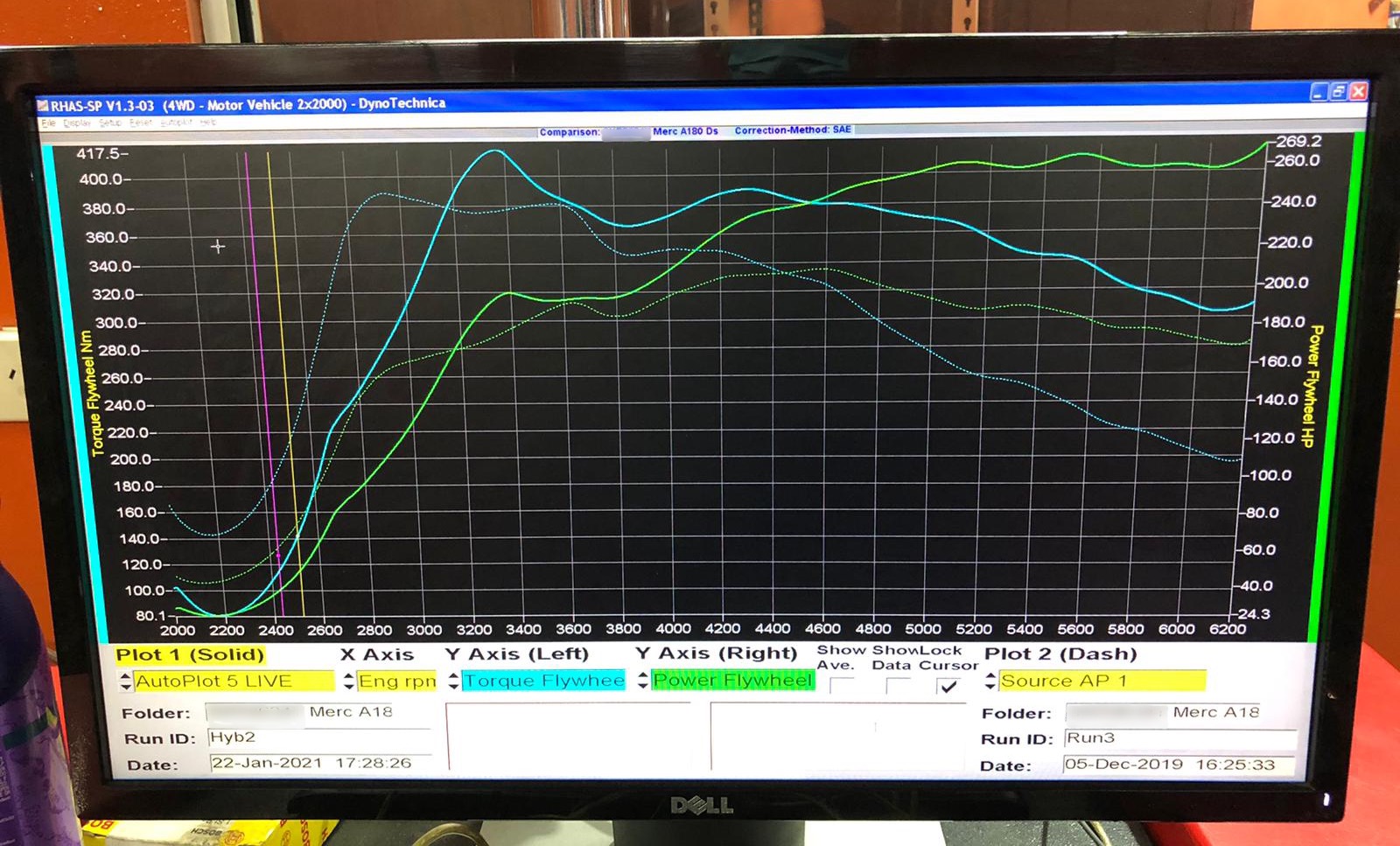Click the Plot 1 source spinner arrows

click(x=126, y=682)
